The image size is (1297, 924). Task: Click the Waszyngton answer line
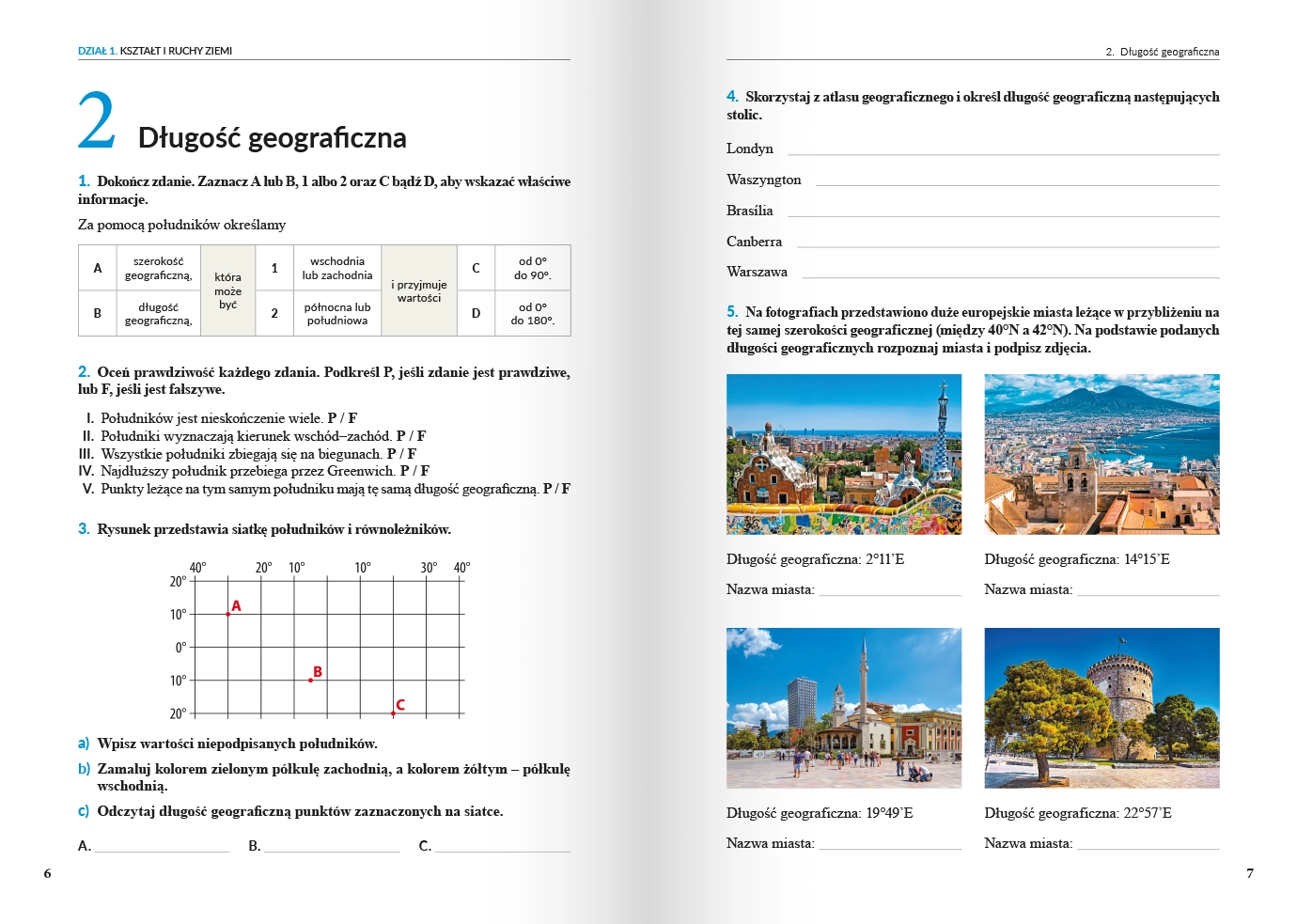[x=1017, y=184]
